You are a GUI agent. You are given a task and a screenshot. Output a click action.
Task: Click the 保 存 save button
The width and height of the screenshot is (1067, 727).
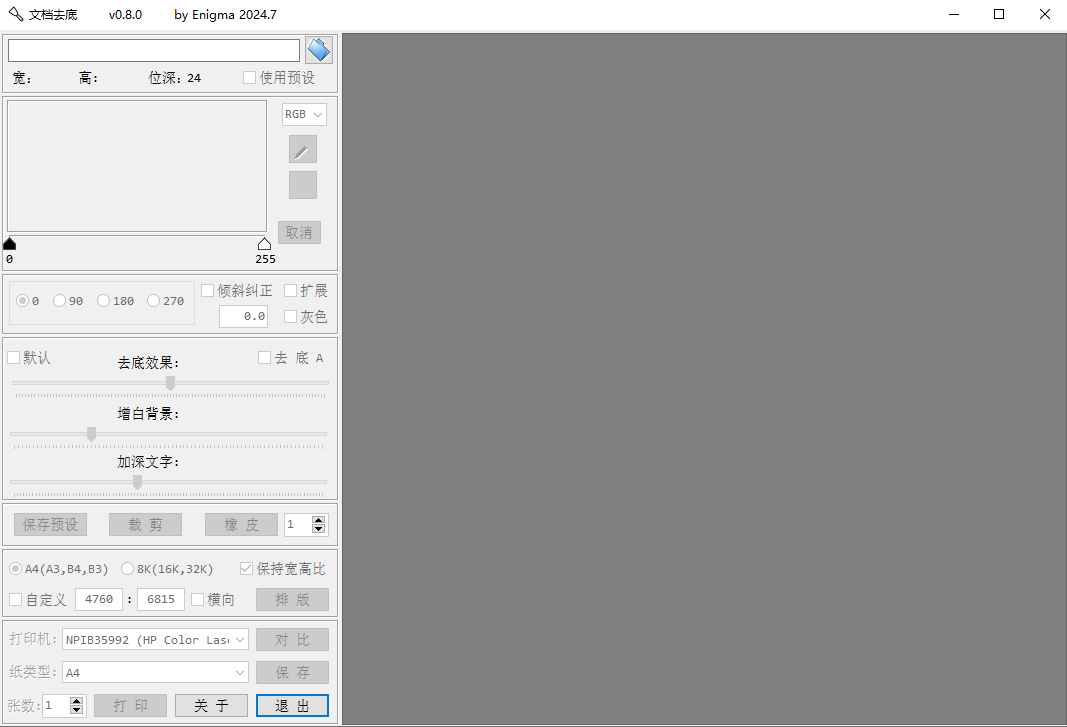click(293, 673)
